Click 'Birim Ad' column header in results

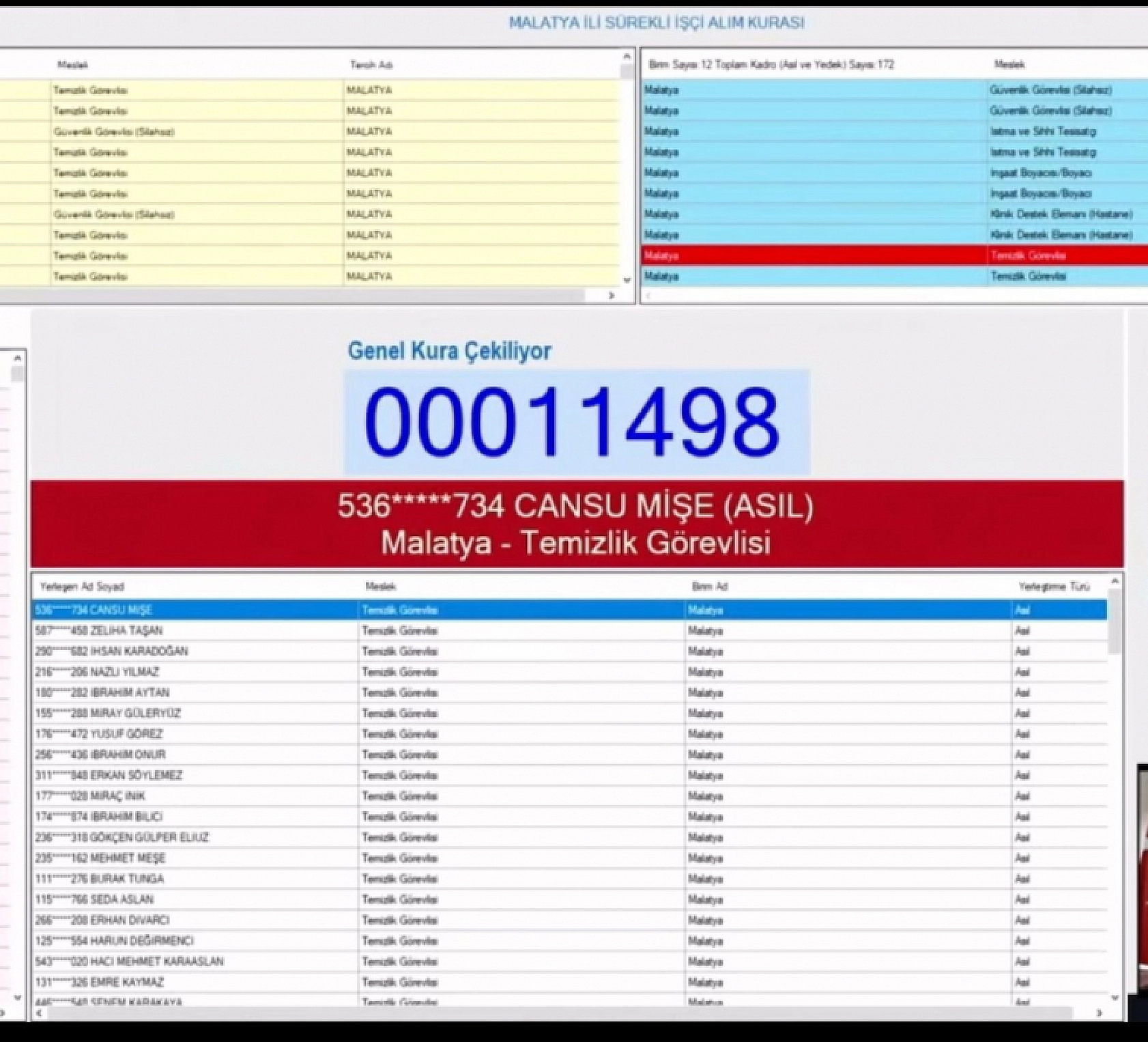(x=709, y=587)
